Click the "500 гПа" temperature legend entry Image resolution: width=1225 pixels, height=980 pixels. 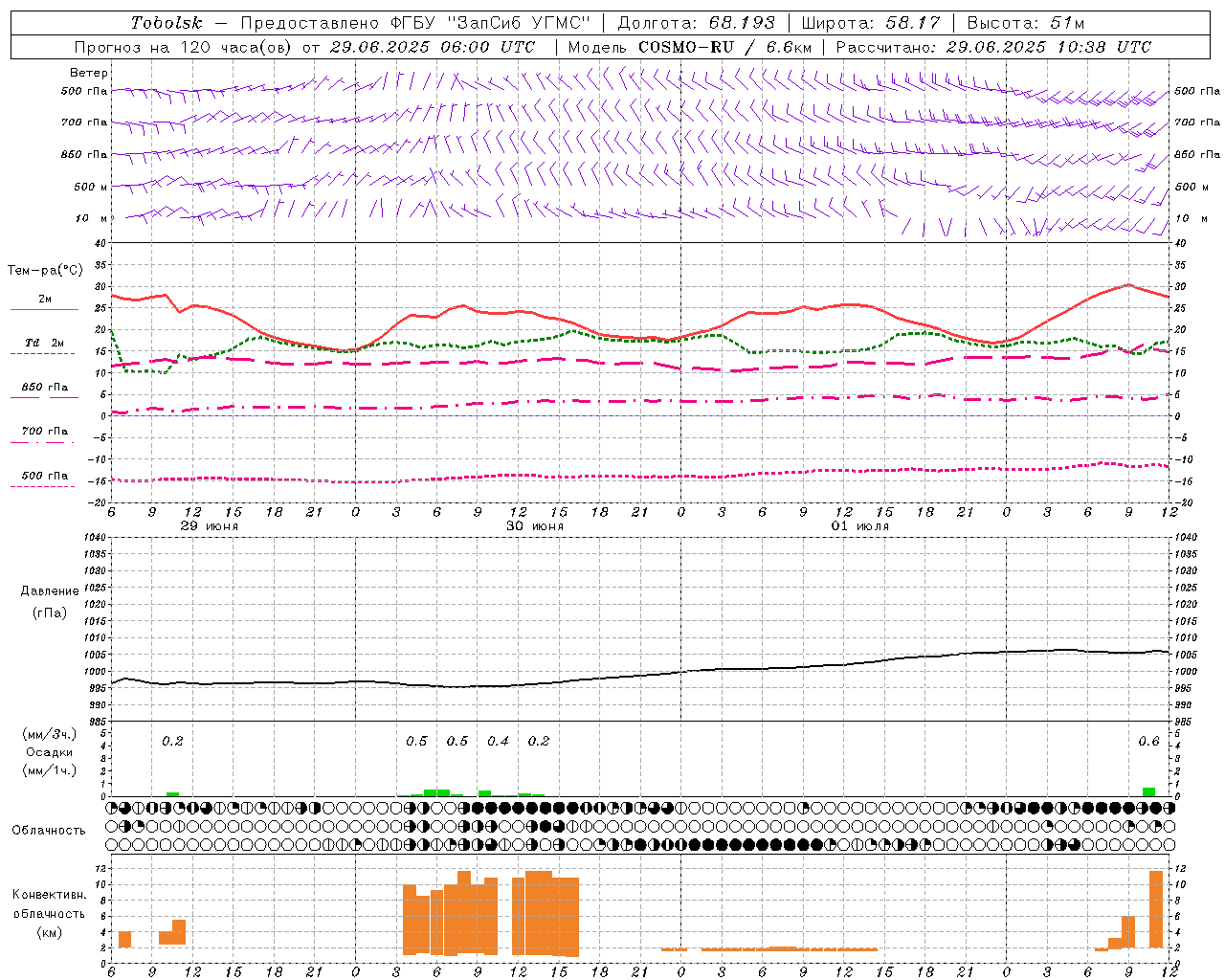coord(45,476)
